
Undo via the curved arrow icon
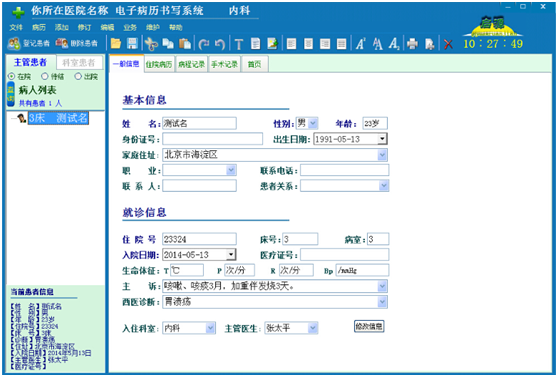220,44
